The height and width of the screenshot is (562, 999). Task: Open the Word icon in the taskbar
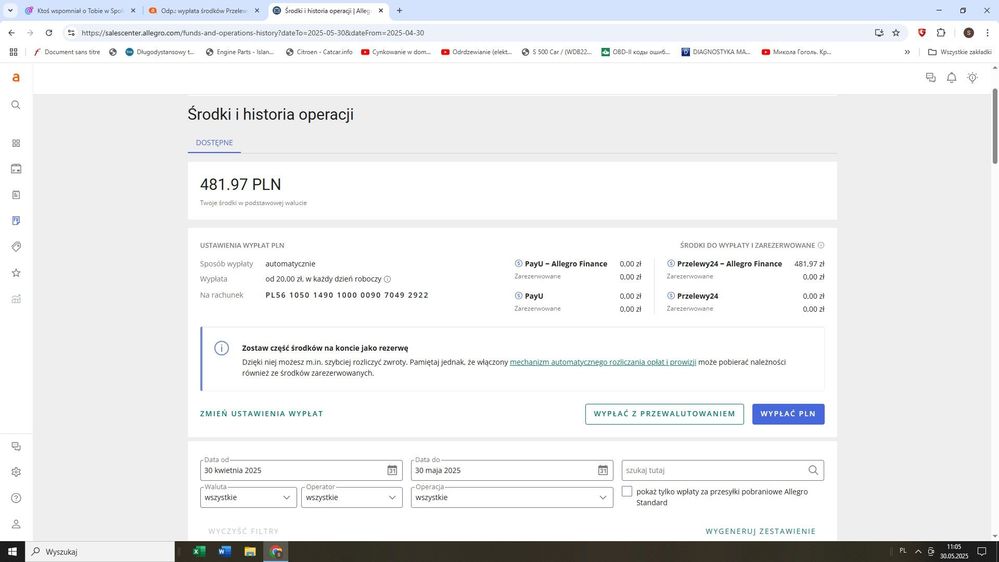224,551
